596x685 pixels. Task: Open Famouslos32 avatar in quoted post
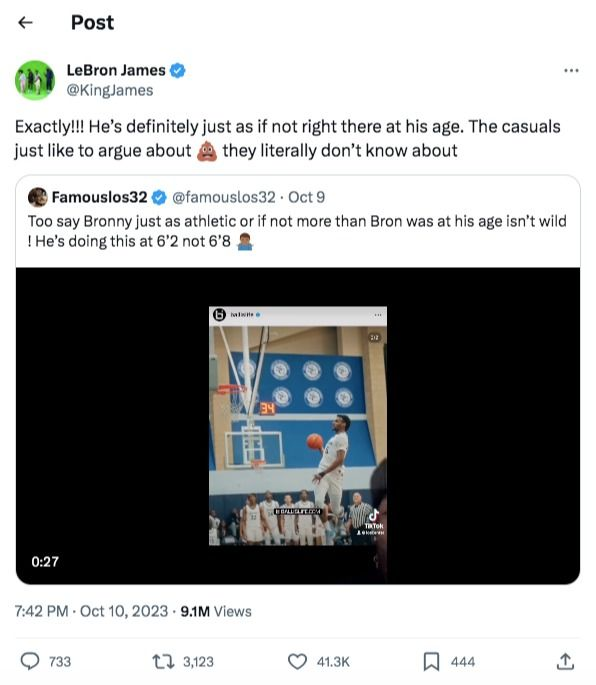pyautogui.click(x=38, y=197)
